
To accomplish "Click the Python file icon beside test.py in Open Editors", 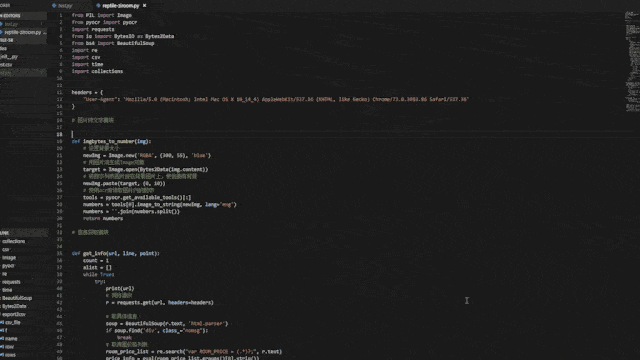I will 1,24.
